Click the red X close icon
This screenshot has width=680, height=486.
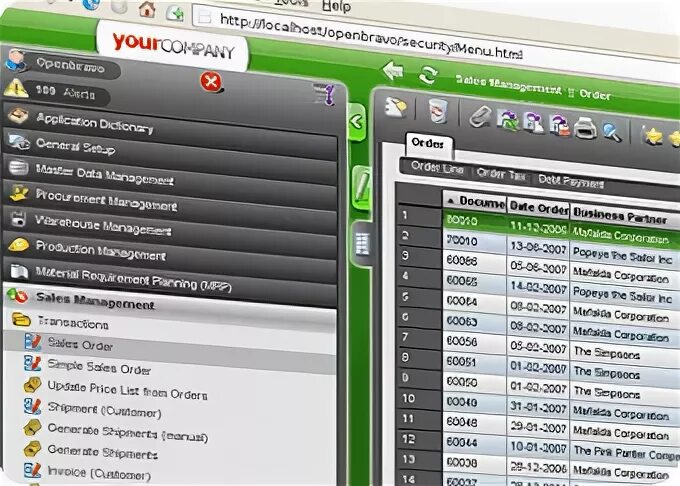pos(211,82)
